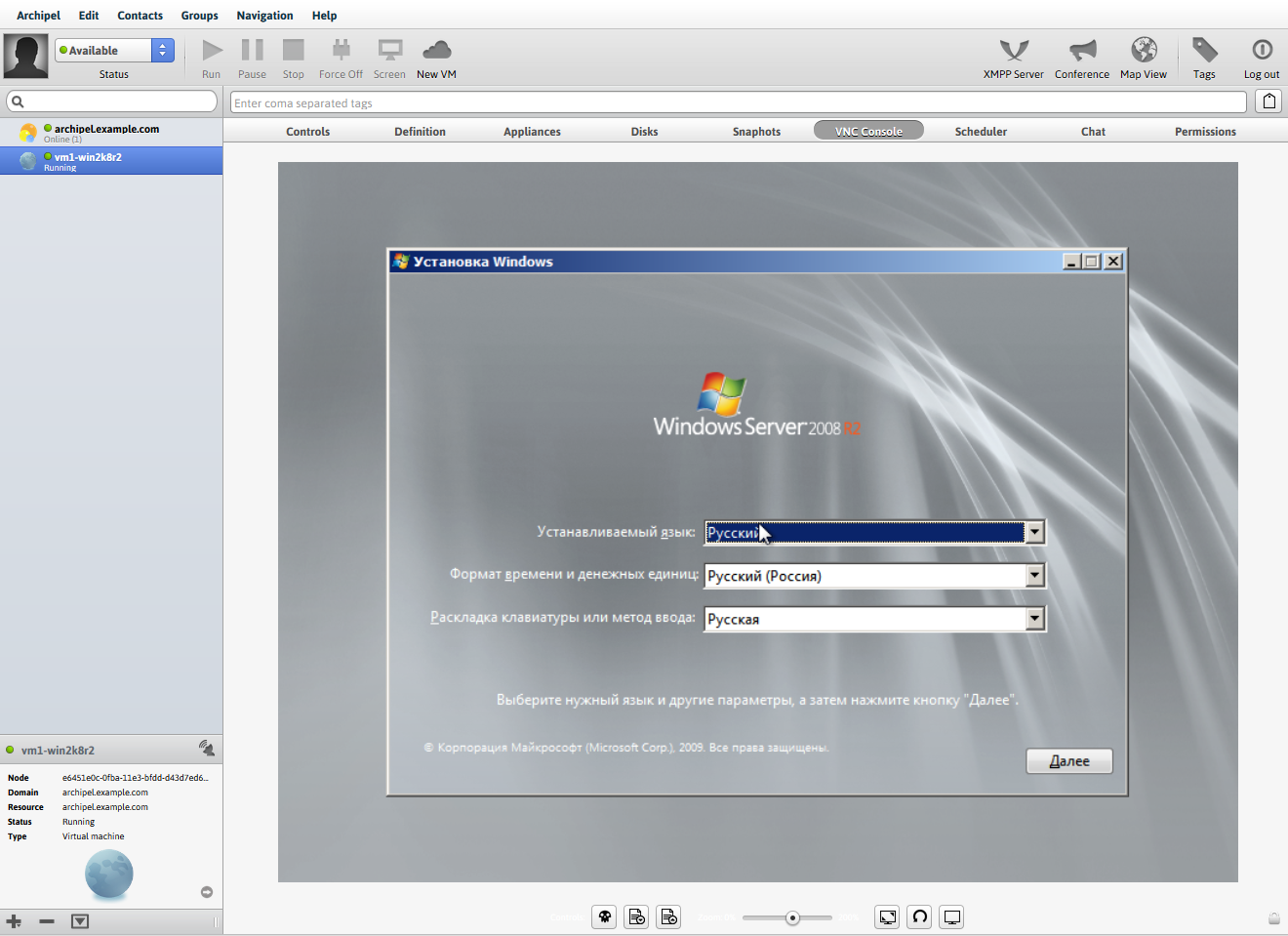This screenshot has height=936, width=1288.
Task: Open Map View globe icon
Action: pyautogui.click(x=1144, y=50)
